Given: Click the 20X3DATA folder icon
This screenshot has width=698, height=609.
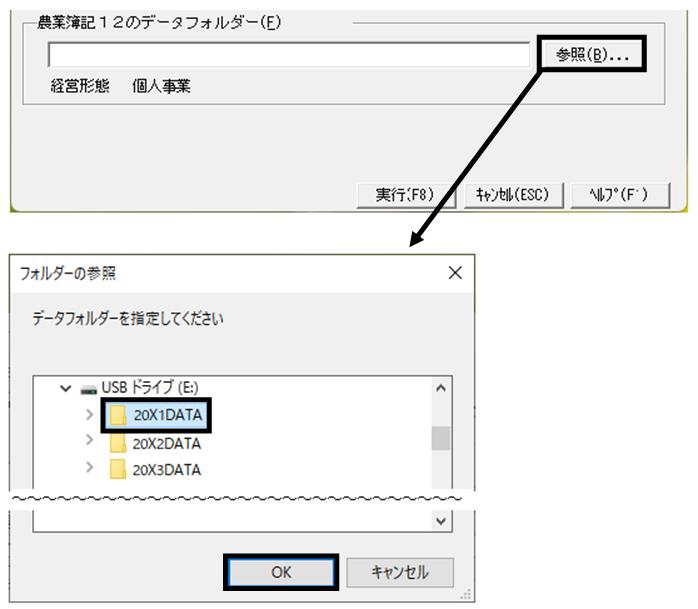Looking at the screenshot, I should (118, 469).
